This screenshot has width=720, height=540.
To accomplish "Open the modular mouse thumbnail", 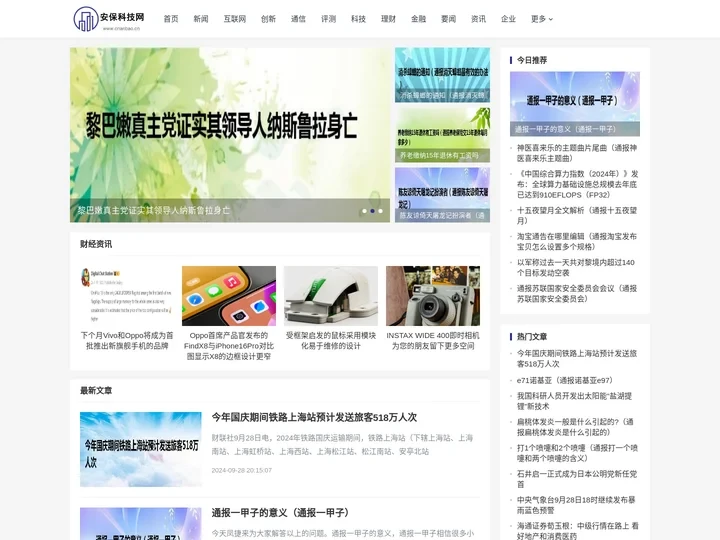I will [x=331, y=296].
